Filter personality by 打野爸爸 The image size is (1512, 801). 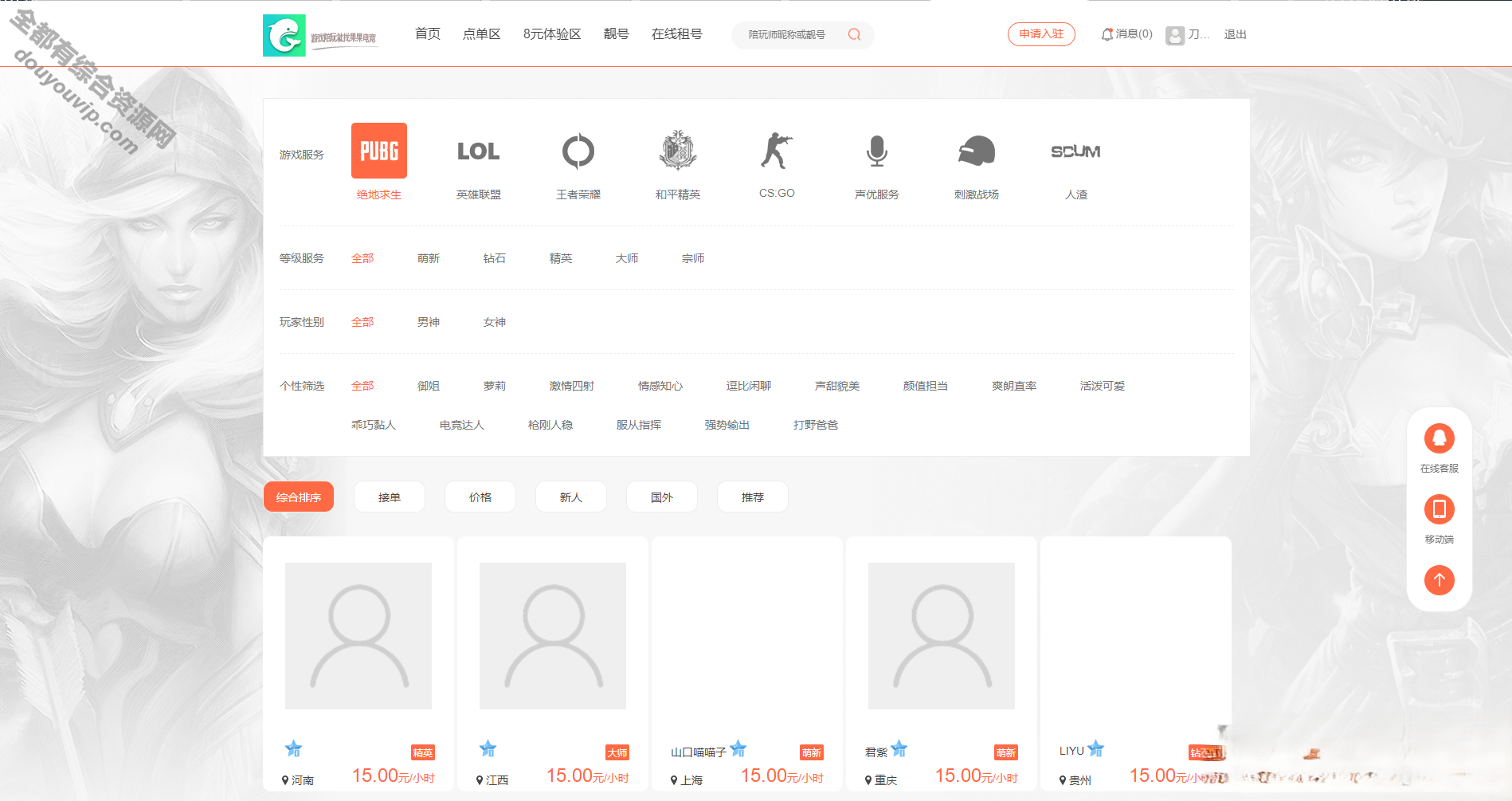click(x=816, y=425)
